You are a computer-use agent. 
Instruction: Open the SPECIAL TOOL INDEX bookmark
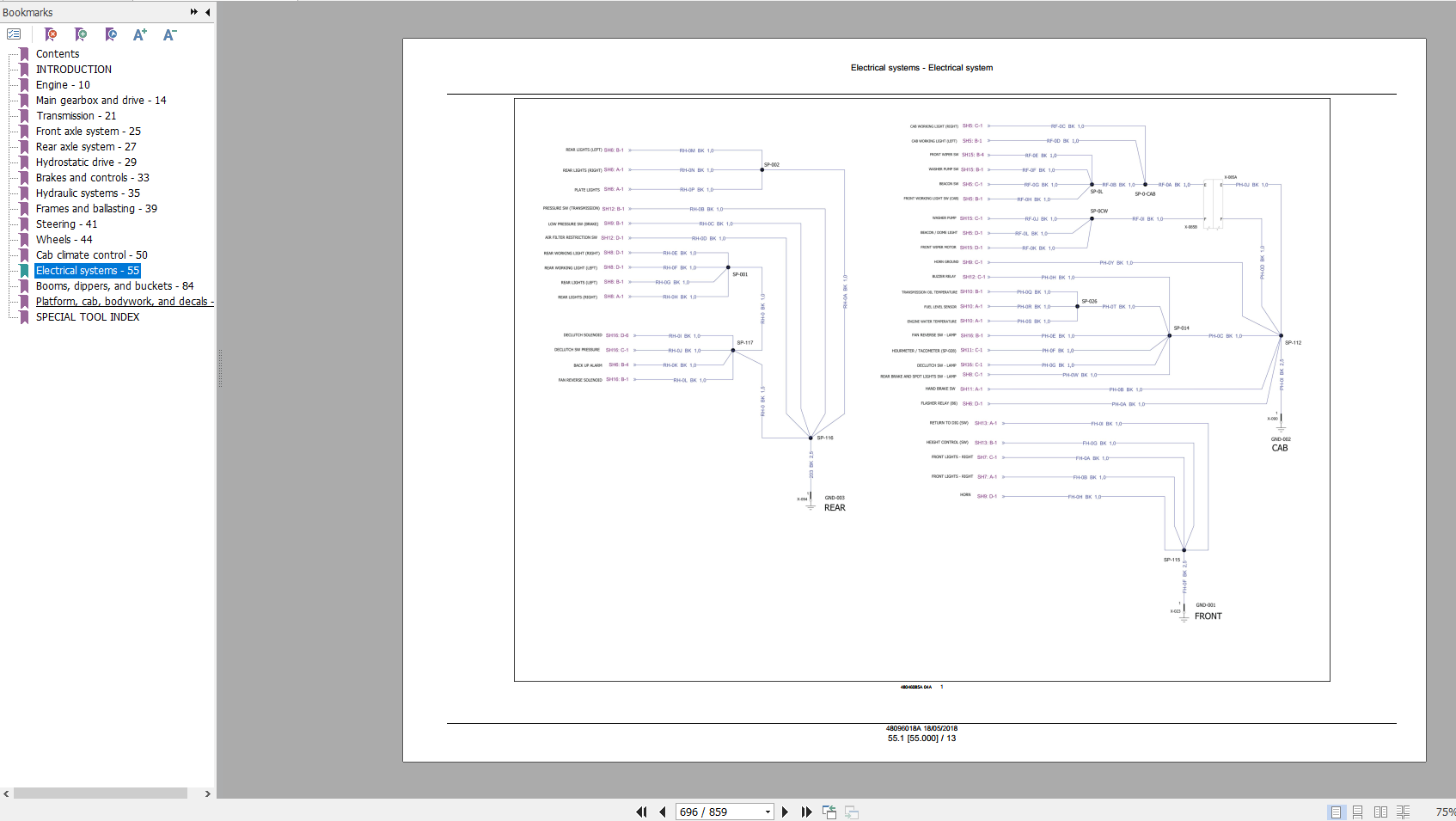[88, 317]
